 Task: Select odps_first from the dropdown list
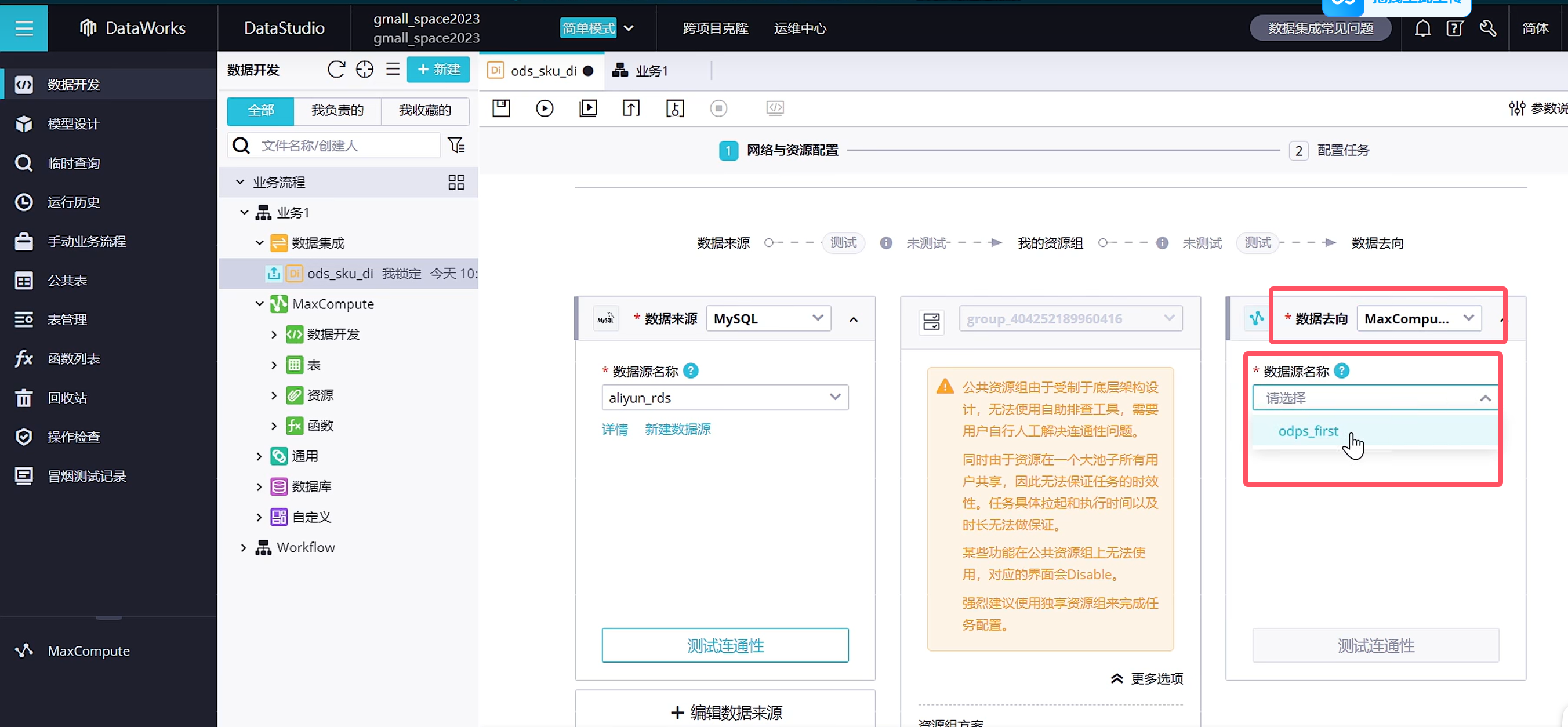(x=1308, y=431)
